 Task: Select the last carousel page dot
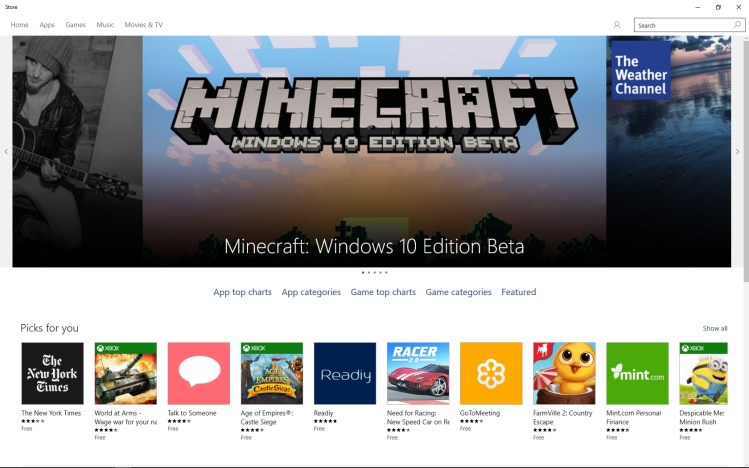(x=386, y=272)
